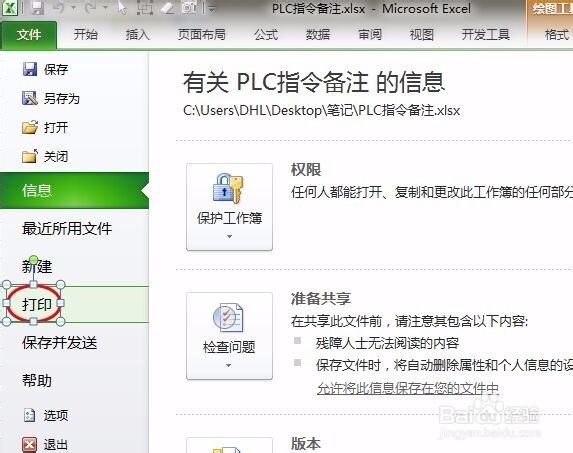Open the Redo history dropdown arrow
The width and height of the screenshot is (573, 453).
[105, 8]
